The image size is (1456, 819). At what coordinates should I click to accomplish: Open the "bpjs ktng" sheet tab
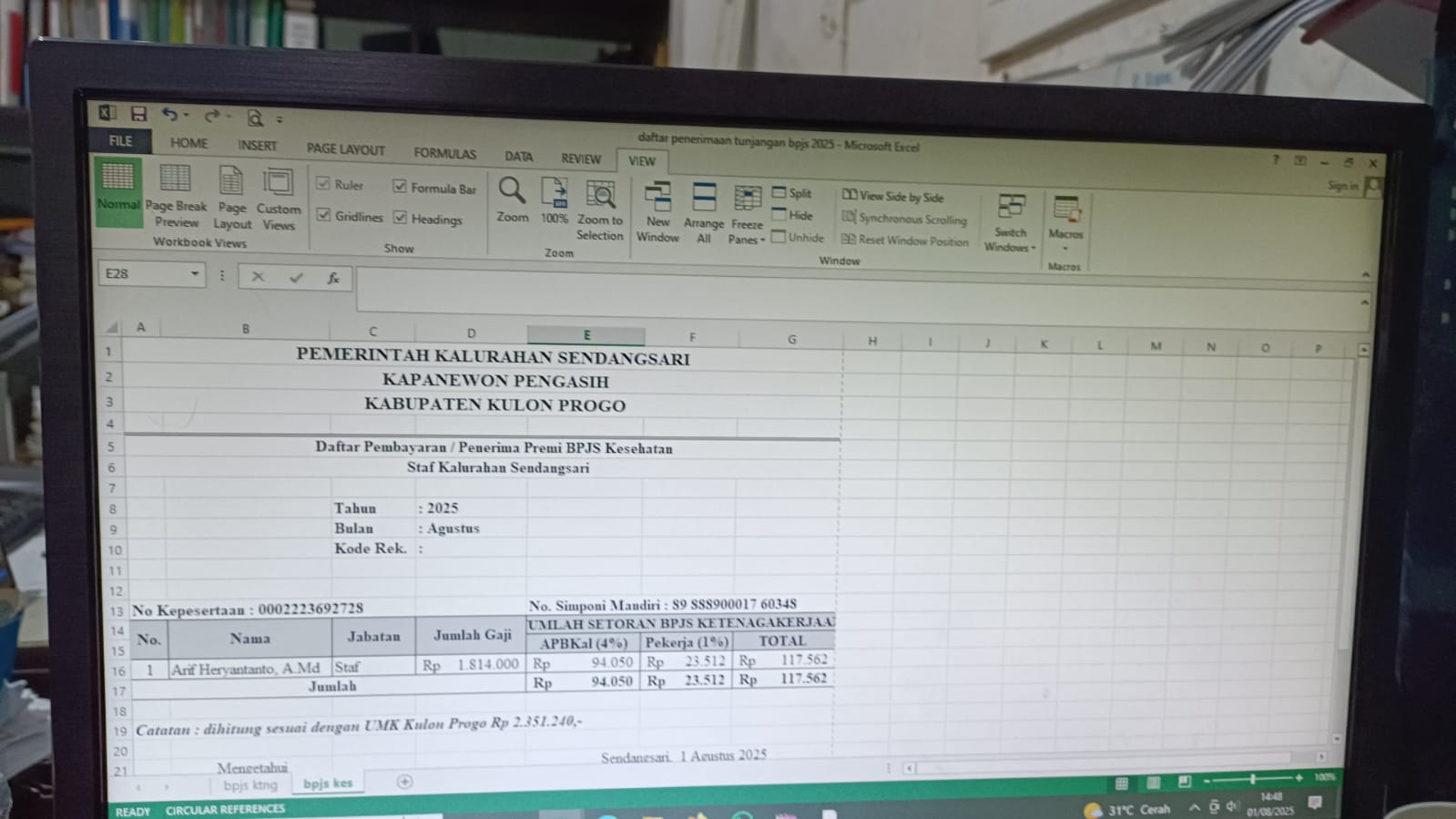point(250,784)
